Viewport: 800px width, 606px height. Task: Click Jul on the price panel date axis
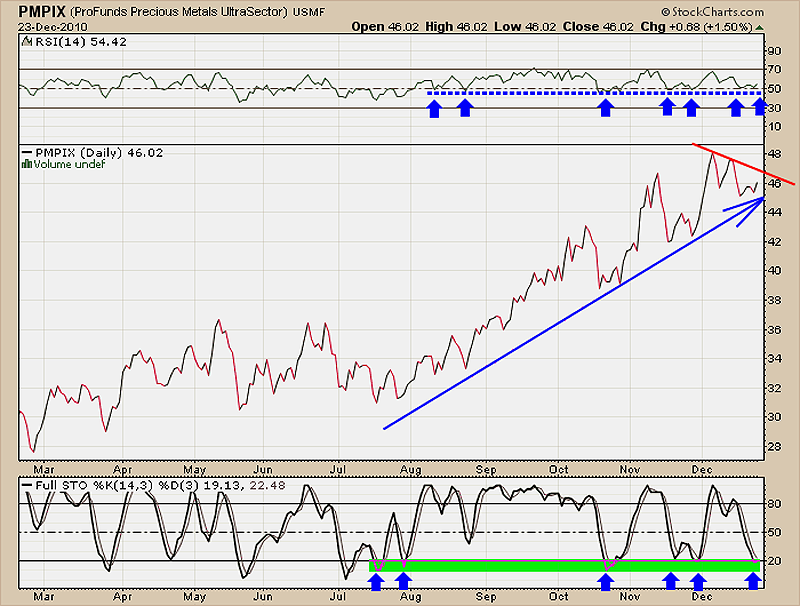point(338,469)
